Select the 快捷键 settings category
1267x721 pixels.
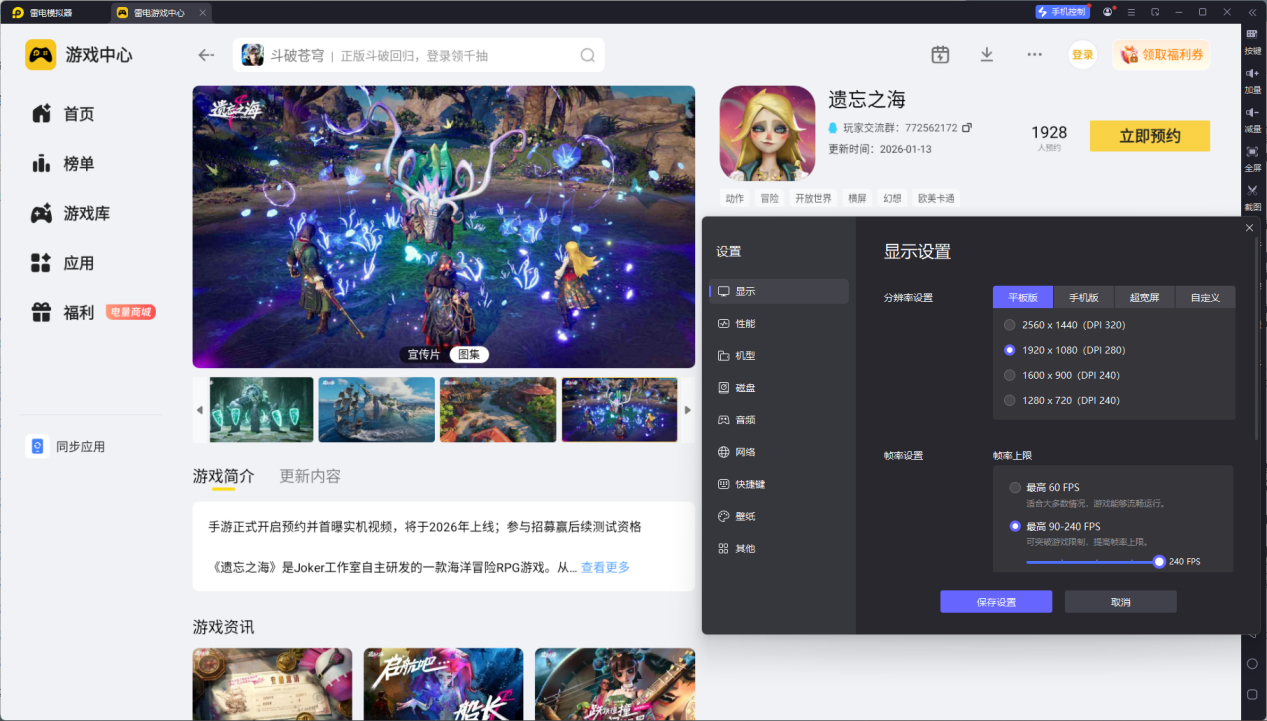[779, 484]
